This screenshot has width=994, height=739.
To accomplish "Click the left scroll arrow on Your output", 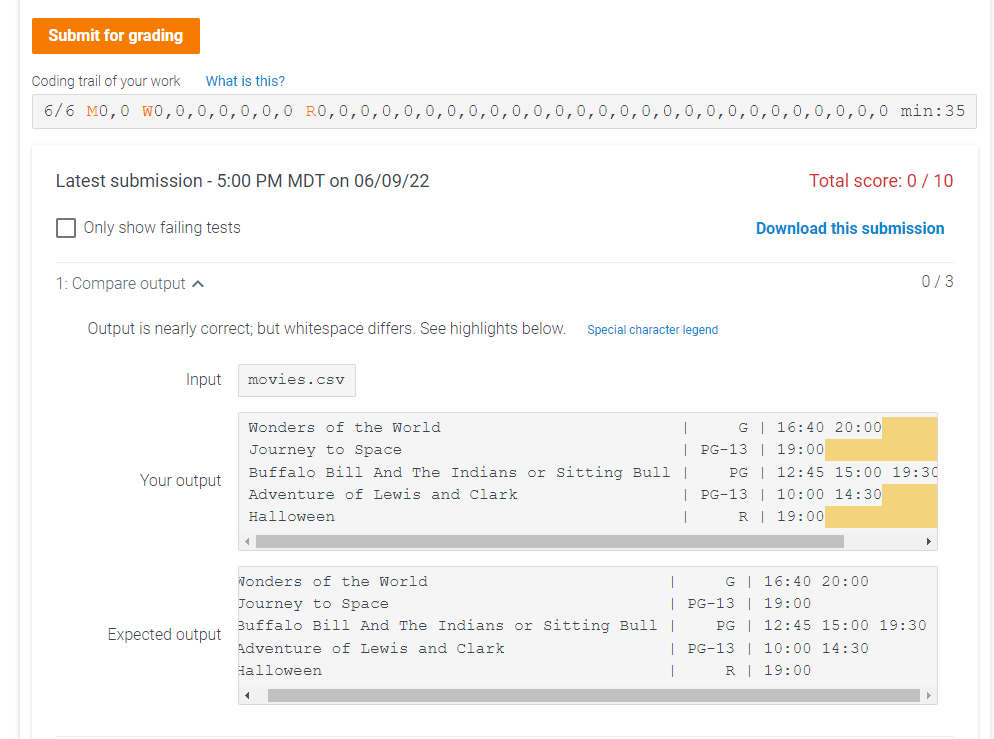I will 247,540.
